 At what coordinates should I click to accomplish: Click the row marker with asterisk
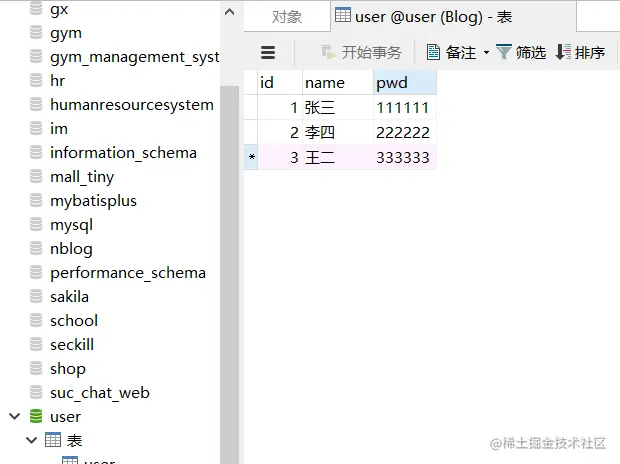[251, 157]
